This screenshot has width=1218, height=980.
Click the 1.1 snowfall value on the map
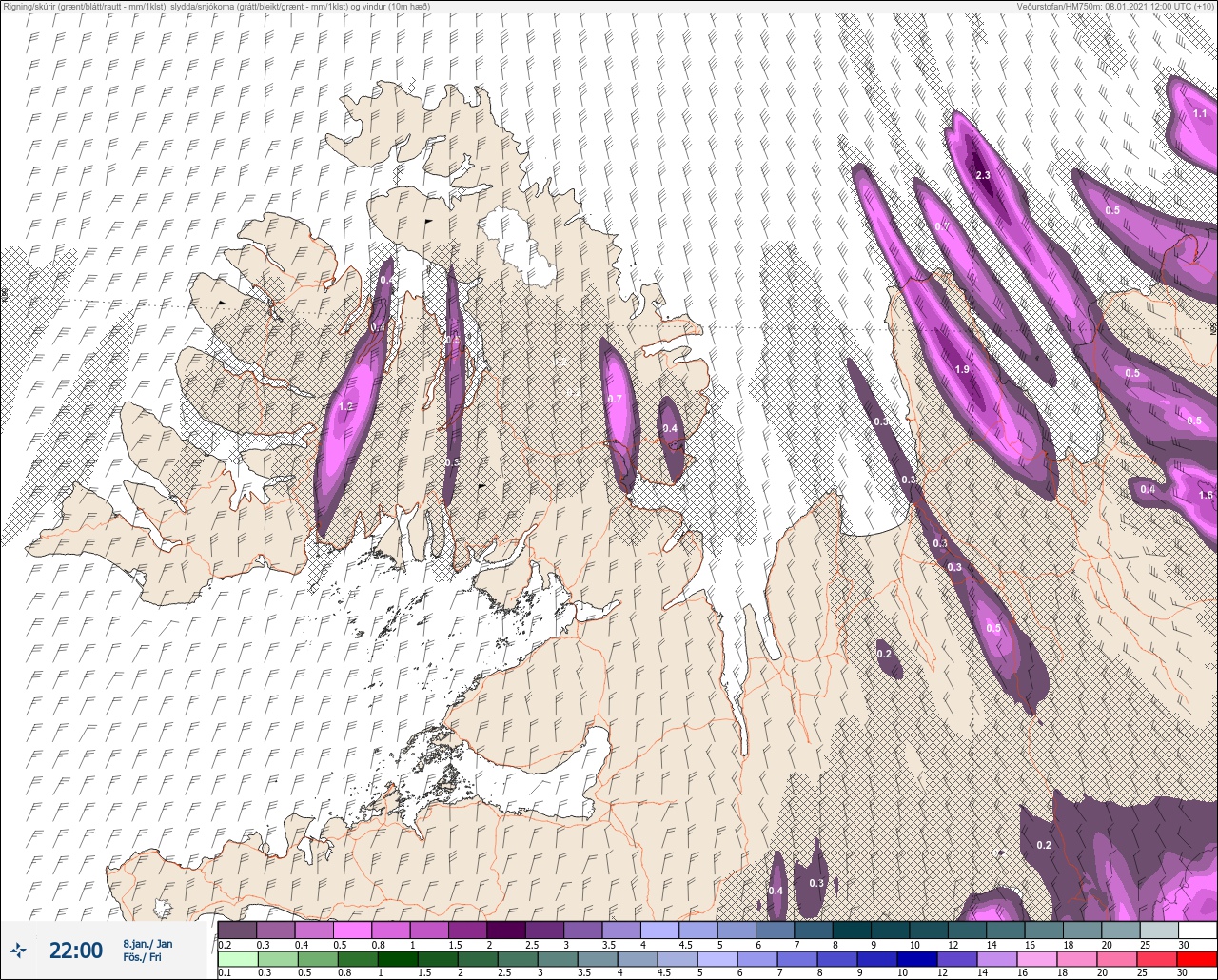tap(1200, 113)
